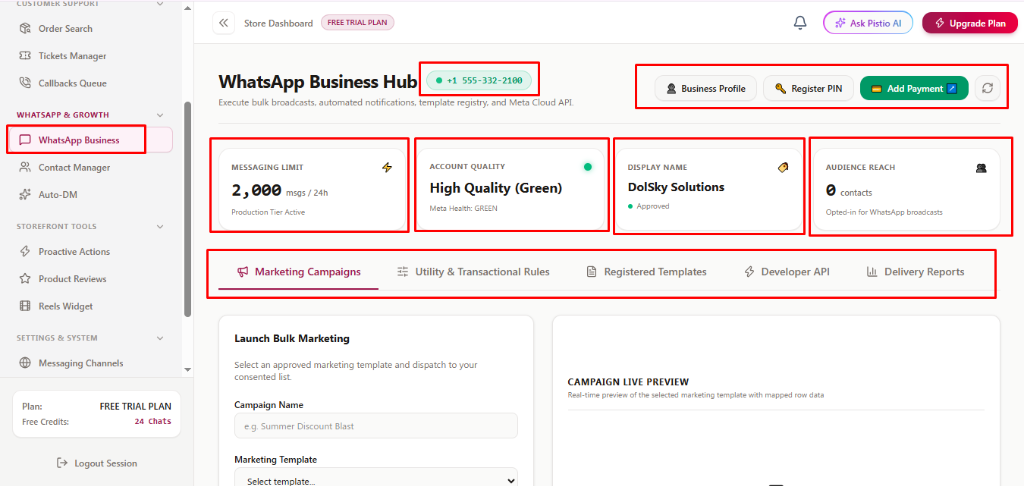Click the Business Profile button
This screenshot has width=1024, height=486.
click(x=706, y=89)
